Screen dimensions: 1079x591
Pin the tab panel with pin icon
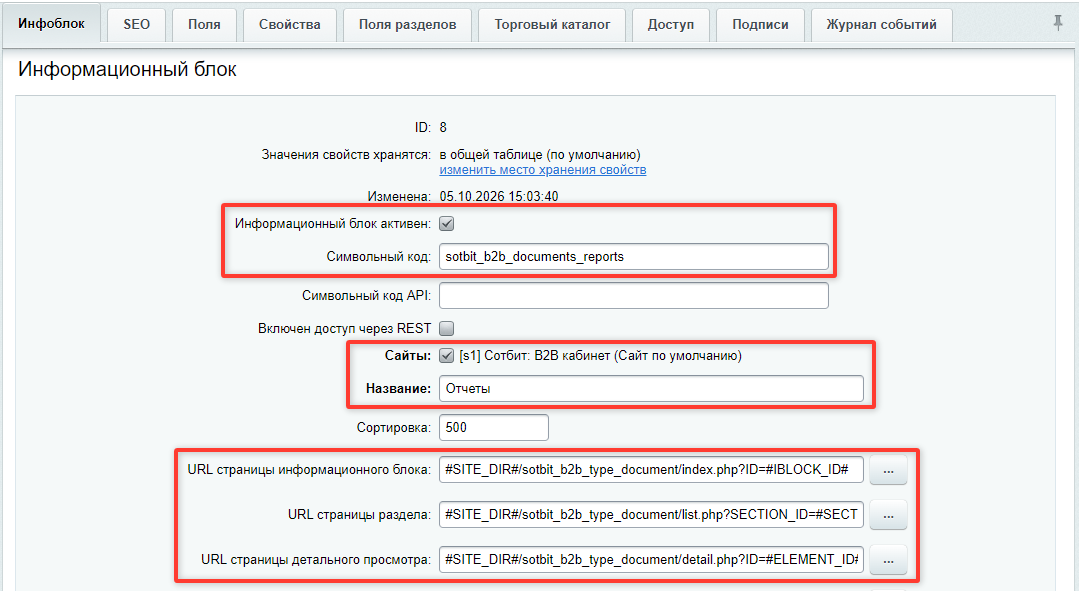click(1058, 23)
